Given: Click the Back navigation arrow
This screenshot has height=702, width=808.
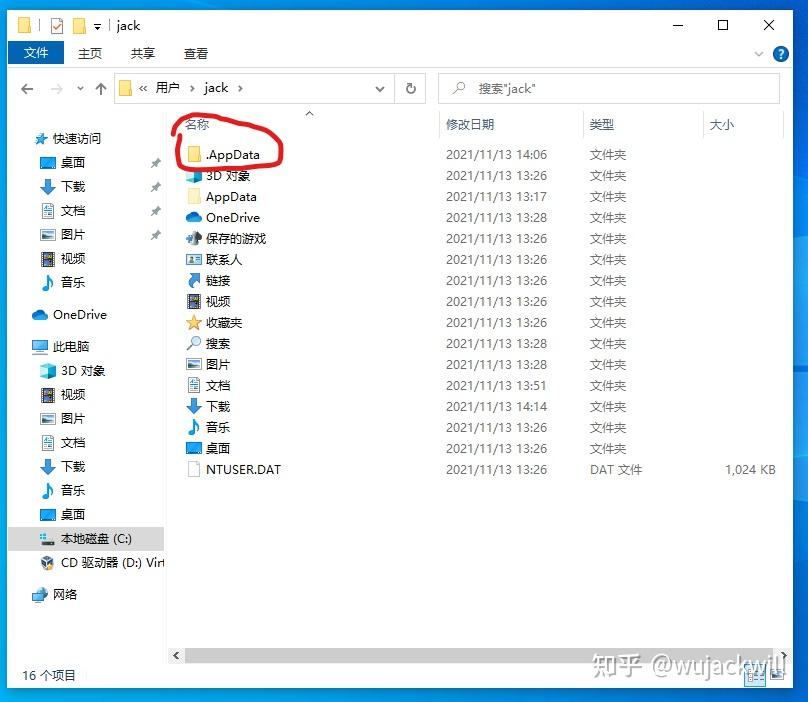Looking at the screenshot, I should click(27, 89).
